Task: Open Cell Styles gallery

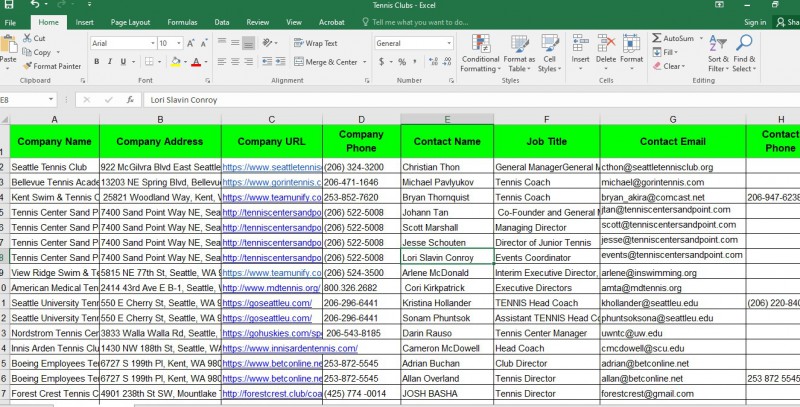Action: (x=549, y=54)
